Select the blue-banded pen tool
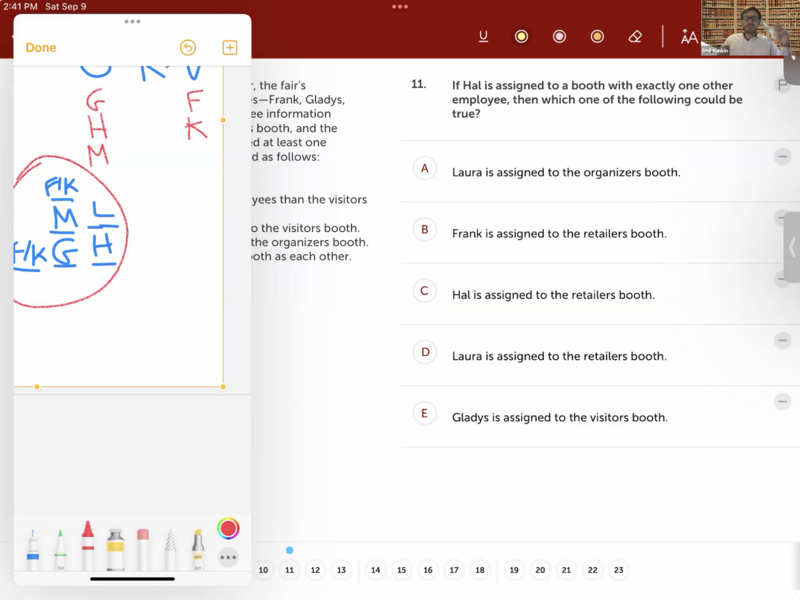Viewport: 800px width, 600px height. (x=33, y=550)
